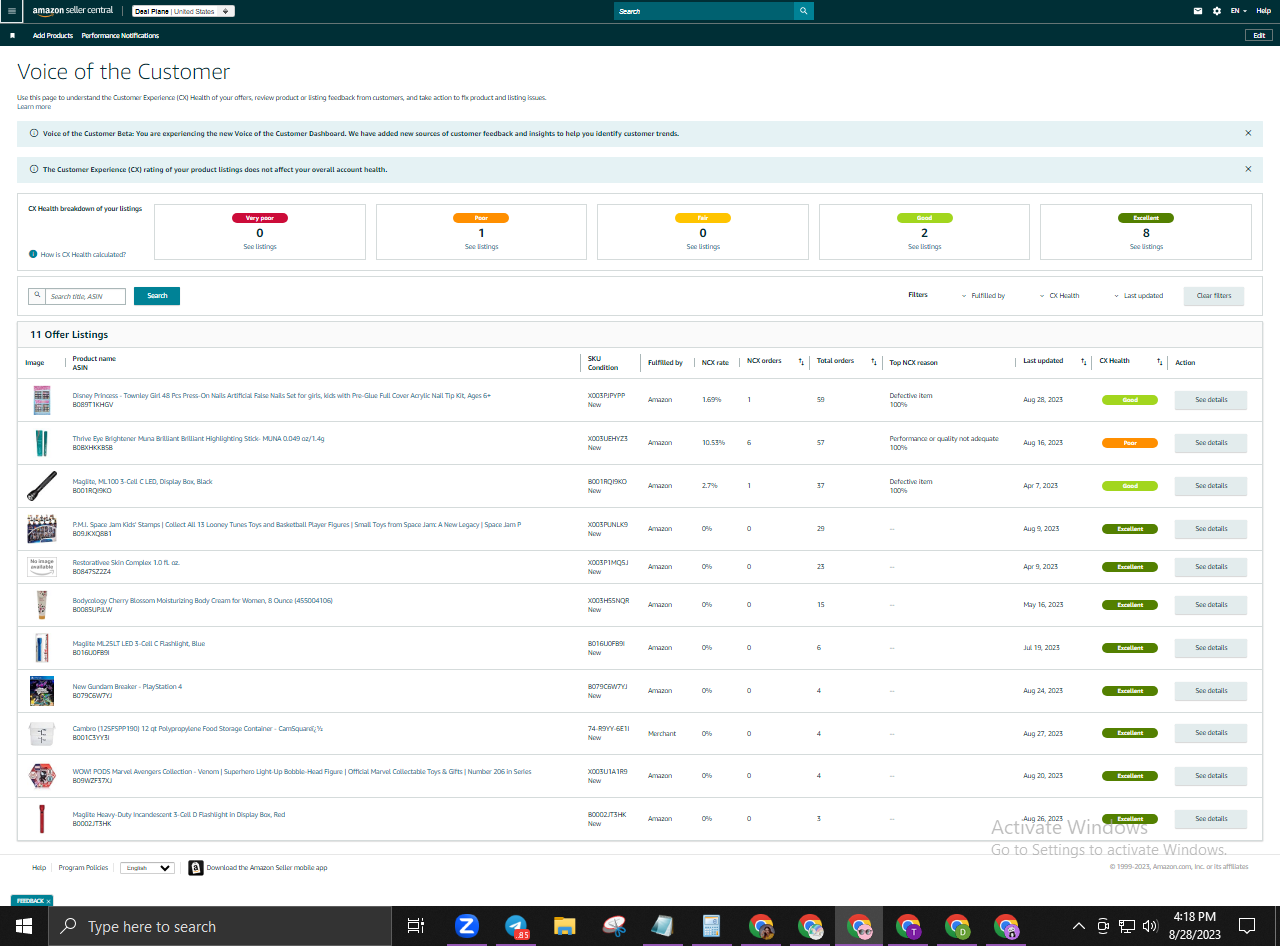The image size is (1280, 946).
Task: Open Bodycology Cherry Blossom Body Cream product link
Action: 202,601
